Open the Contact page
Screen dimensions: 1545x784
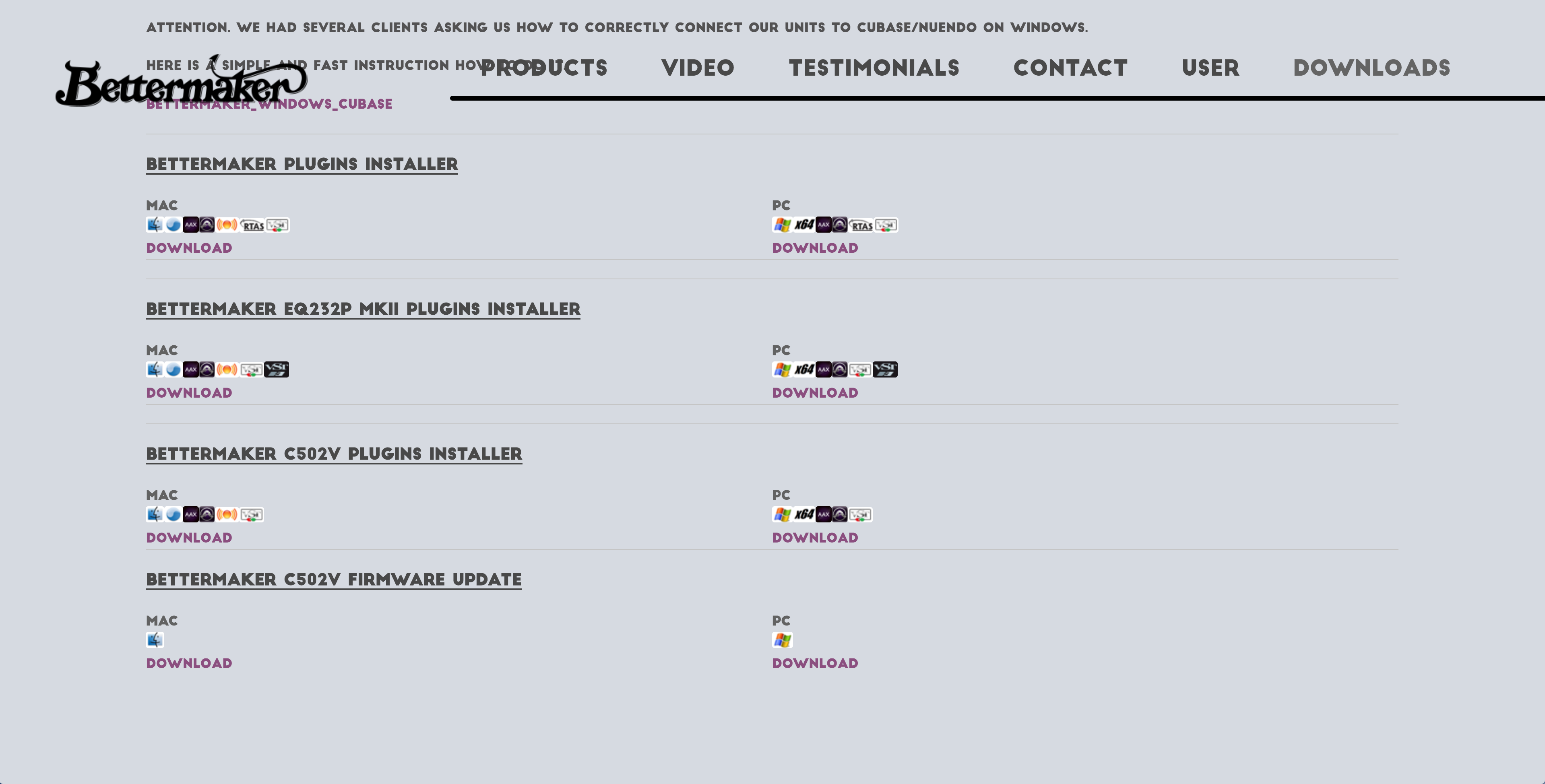[x=1070, y=68]
